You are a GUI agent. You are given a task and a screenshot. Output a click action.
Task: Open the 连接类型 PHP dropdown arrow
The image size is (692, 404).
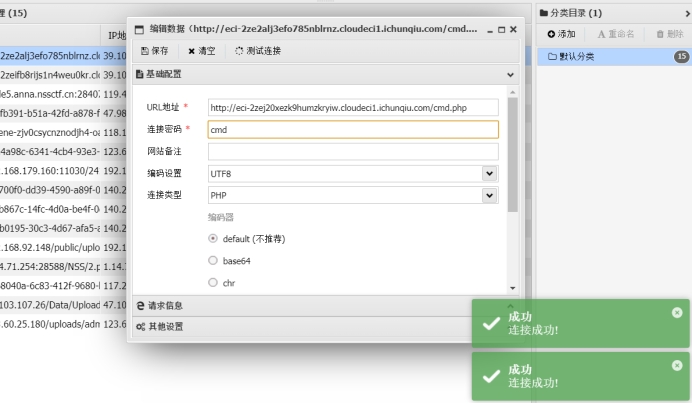489,195
